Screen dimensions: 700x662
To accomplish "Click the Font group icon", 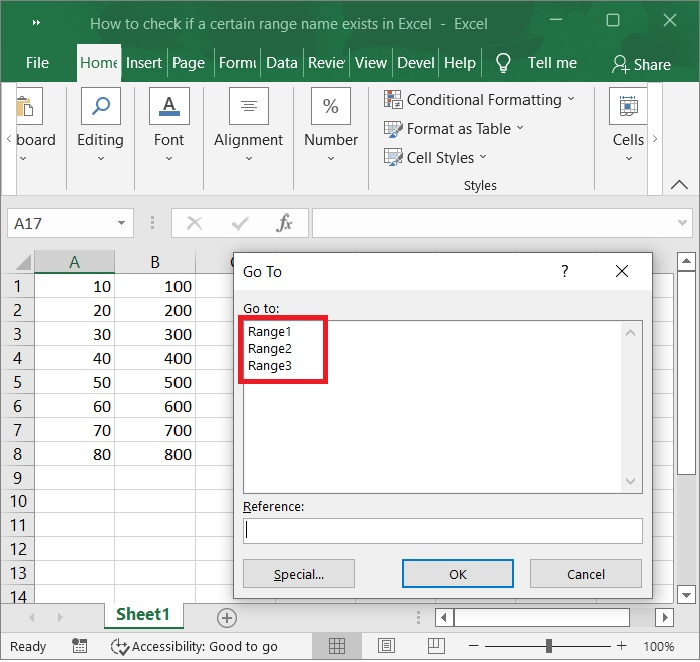I will click(169, 107).
